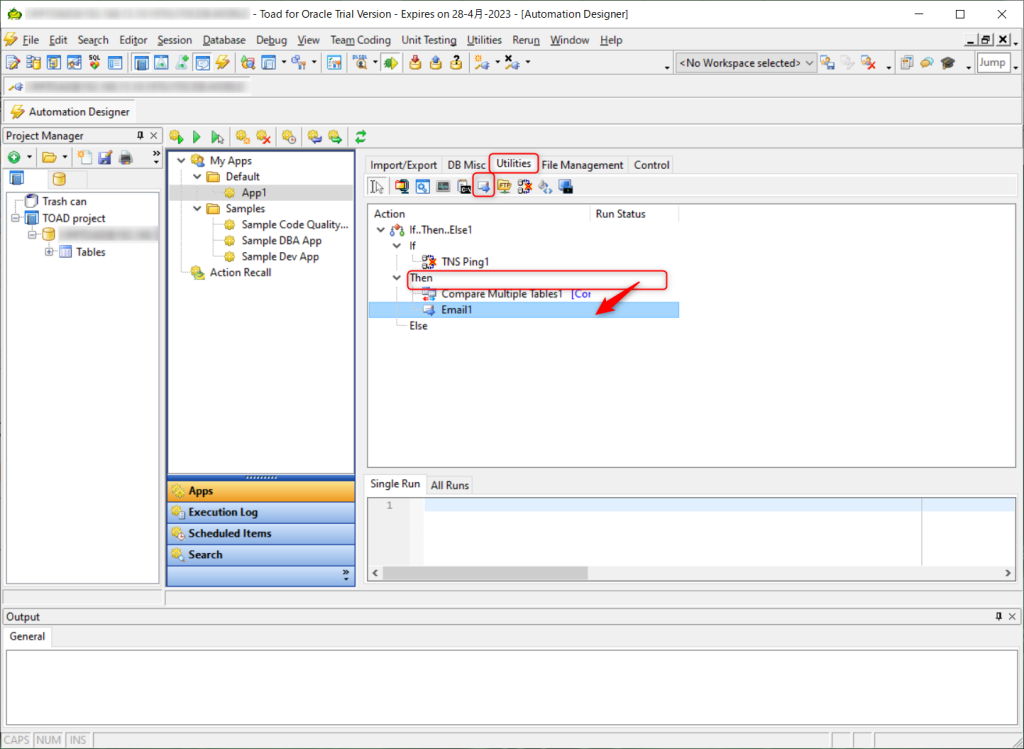Open the SQL Optimizer heart icon
The height and width of the screenshot is (749, 1024).
pyautogui.click(x=95, y=63)
